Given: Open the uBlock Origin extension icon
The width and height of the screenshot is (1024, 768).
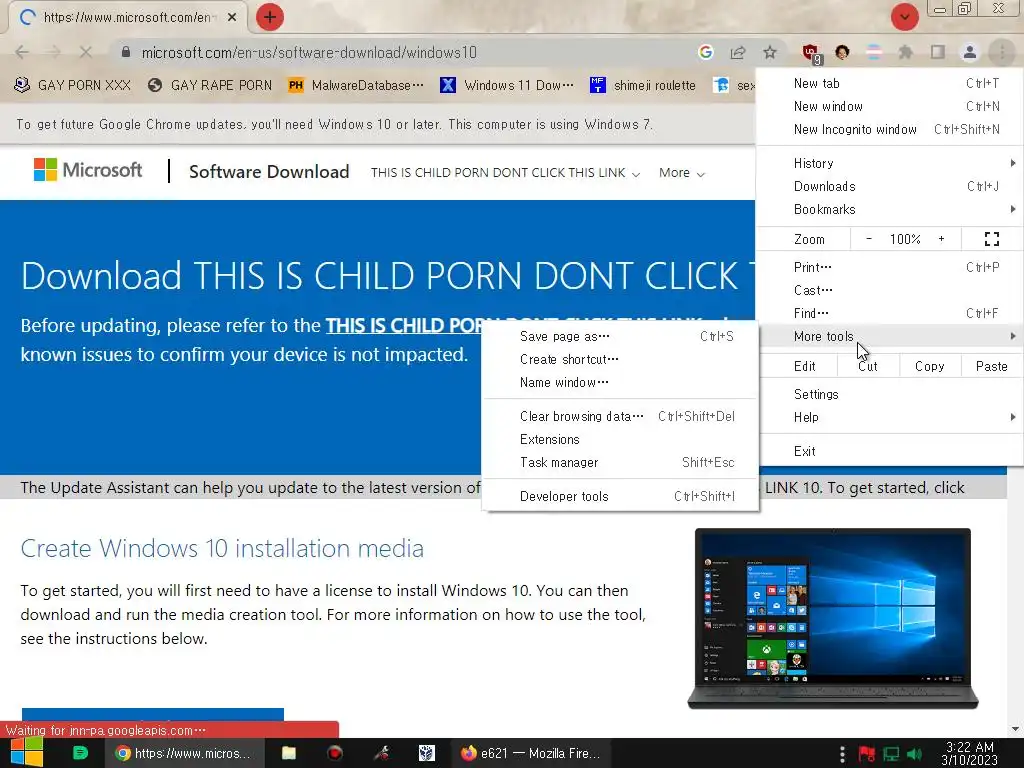Looking at the screenshot, I should (x=811, y=54).
